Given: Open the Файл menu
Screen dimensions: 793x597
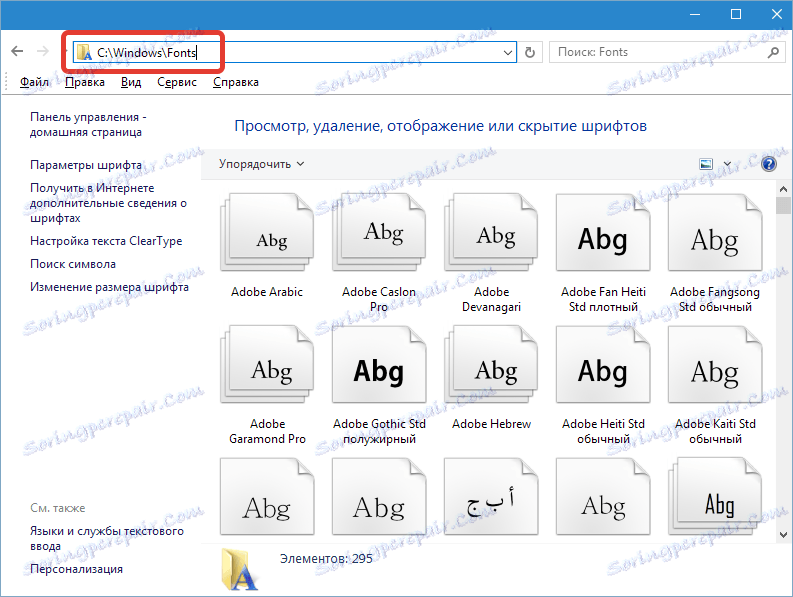Looking at the screenshot, I should (34, 82).
